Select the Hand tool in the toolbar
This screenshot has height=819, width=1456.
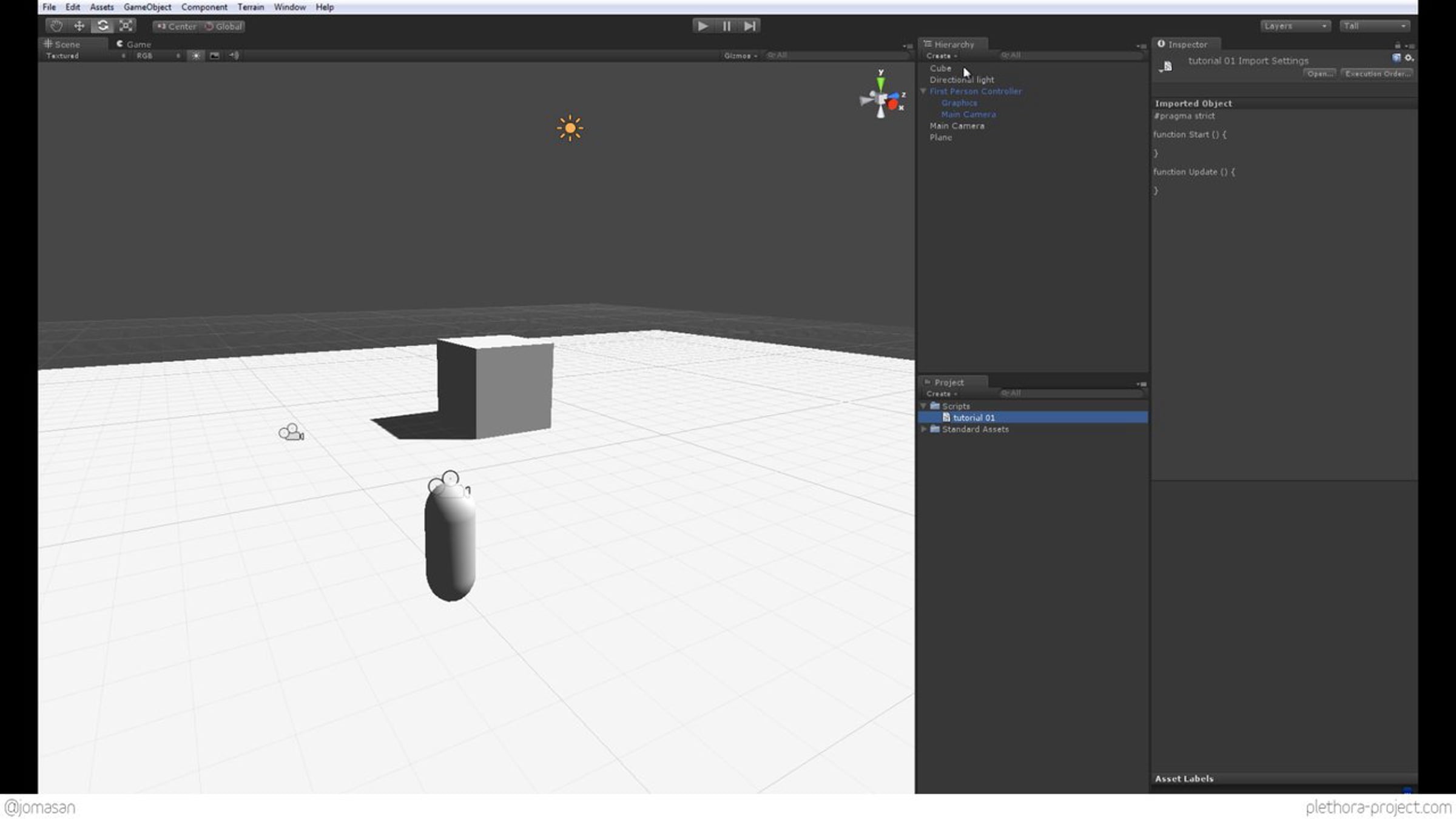56,25
